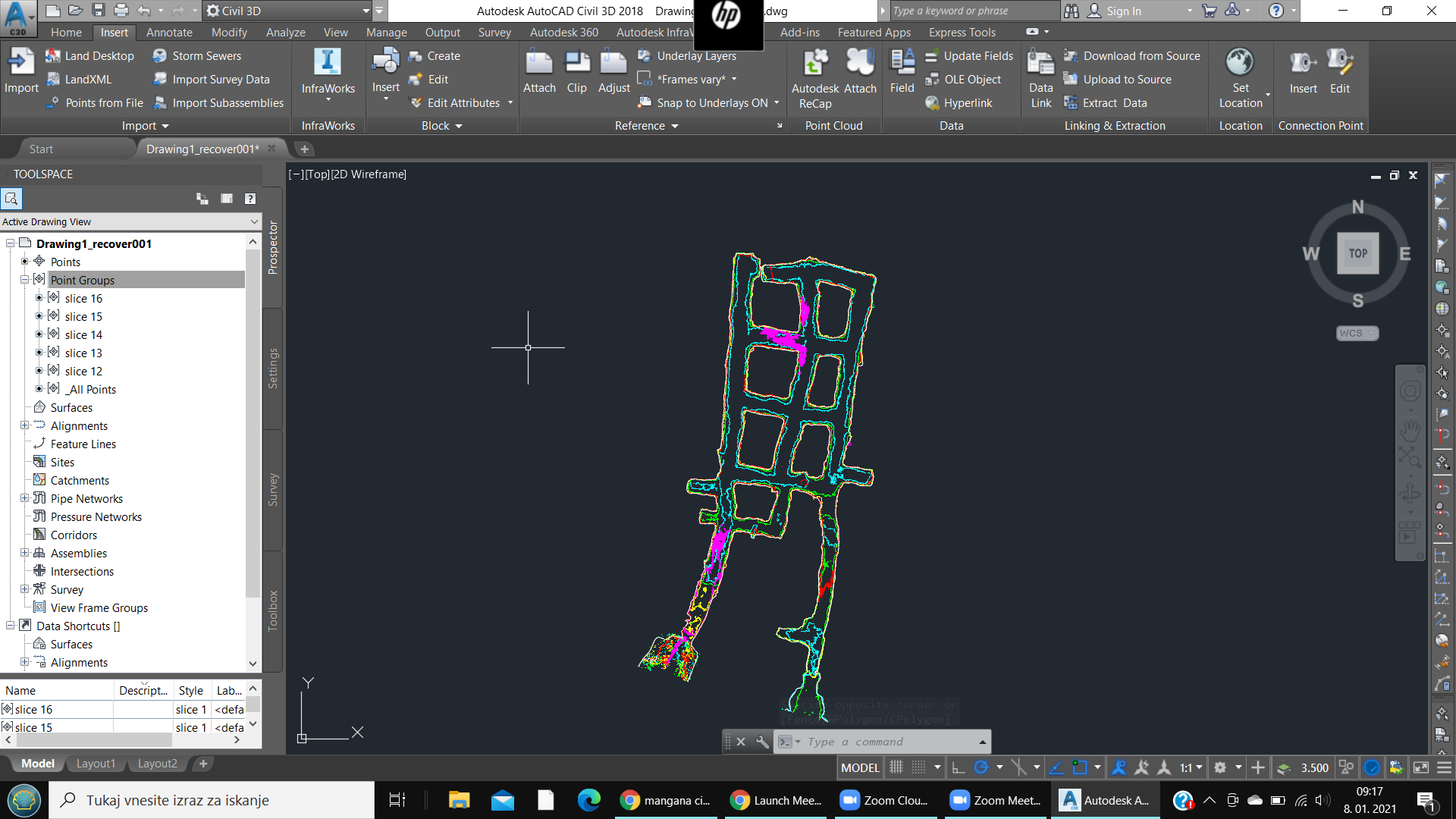Click the Undo arrow icon

click(x=144, y=11)
